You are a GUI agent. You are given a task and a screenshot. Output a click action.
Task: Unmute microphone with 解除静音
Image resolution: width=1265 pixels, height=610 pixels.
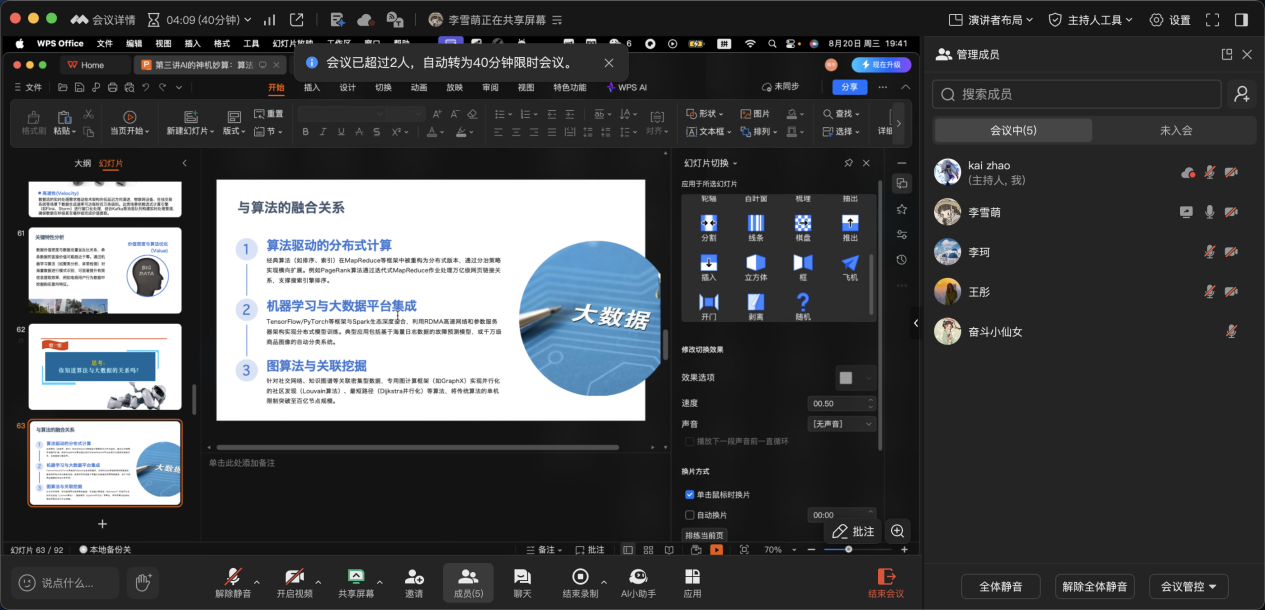coord(233,577)
